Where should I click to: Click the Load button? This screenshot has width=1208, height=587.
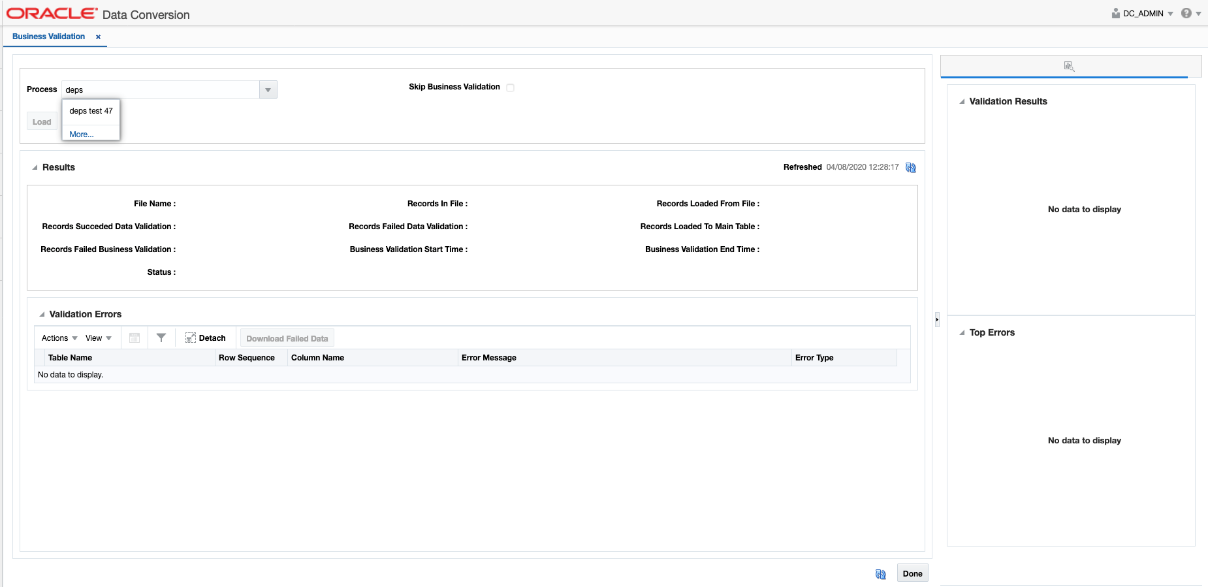pos(42,122)
